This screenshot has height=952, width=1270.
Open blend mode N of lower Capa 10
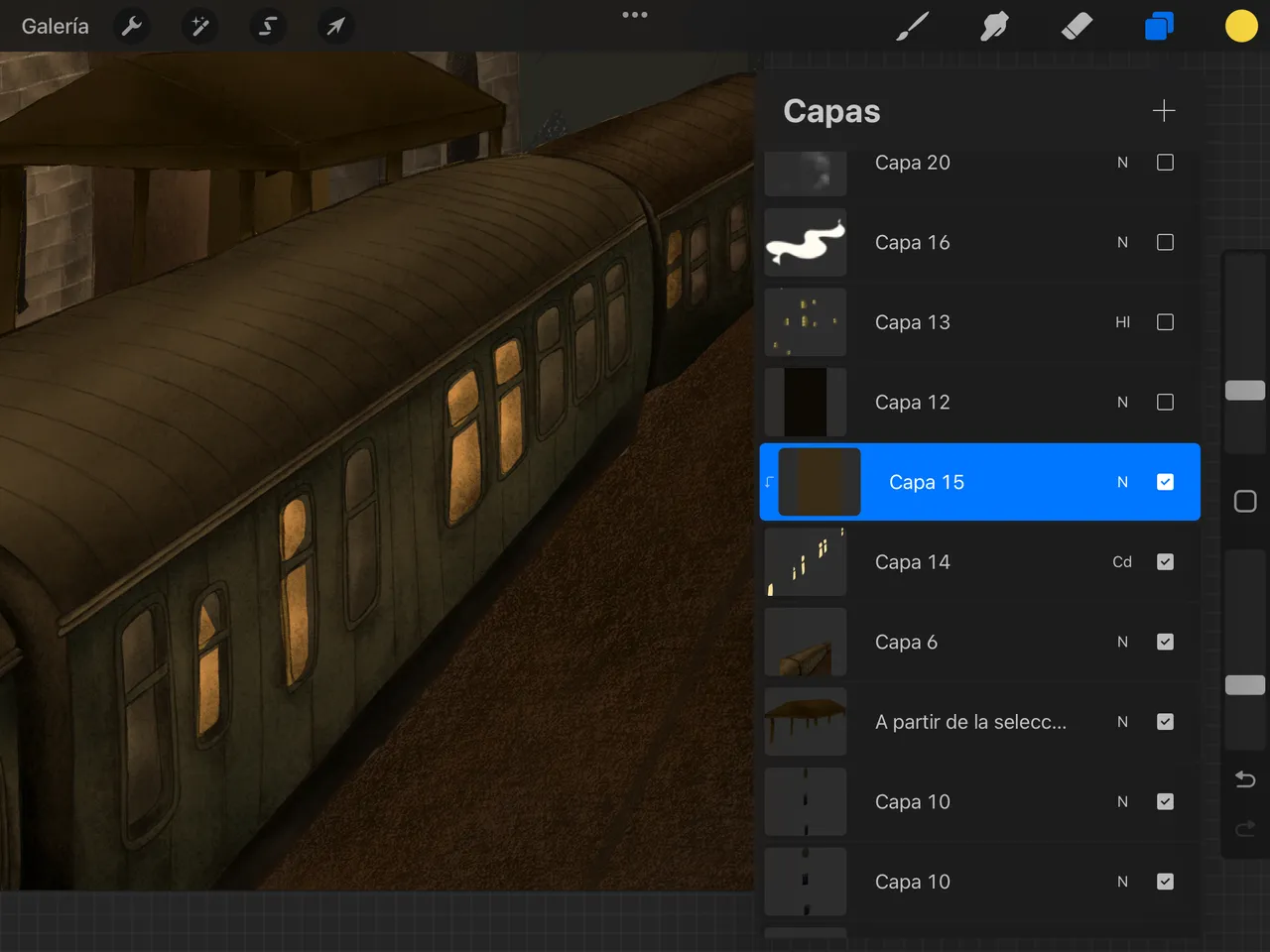(1122, 882)
